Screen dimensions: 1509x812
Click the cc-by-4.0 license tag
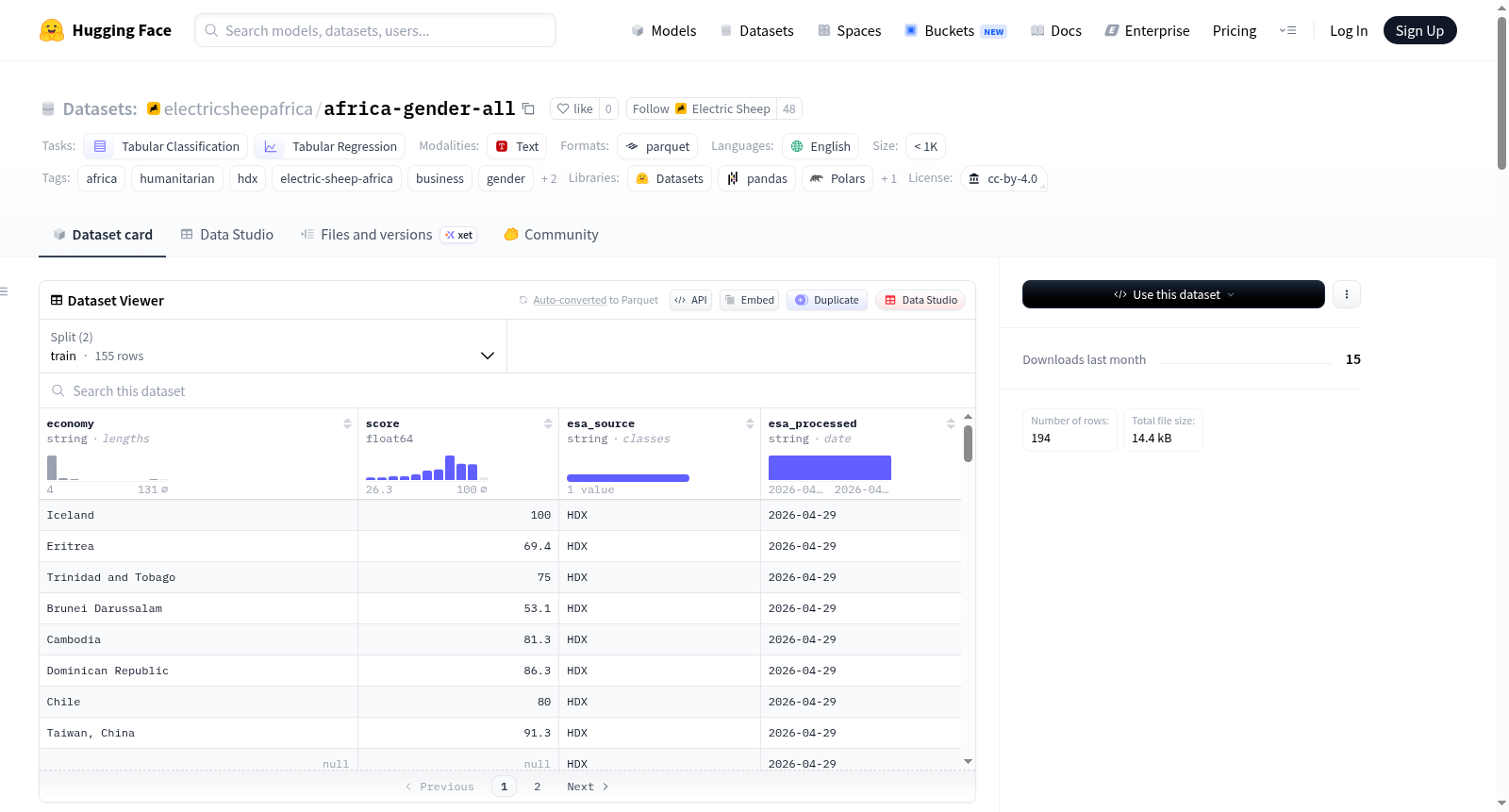pyautogui.click(x=1003, y=178)
